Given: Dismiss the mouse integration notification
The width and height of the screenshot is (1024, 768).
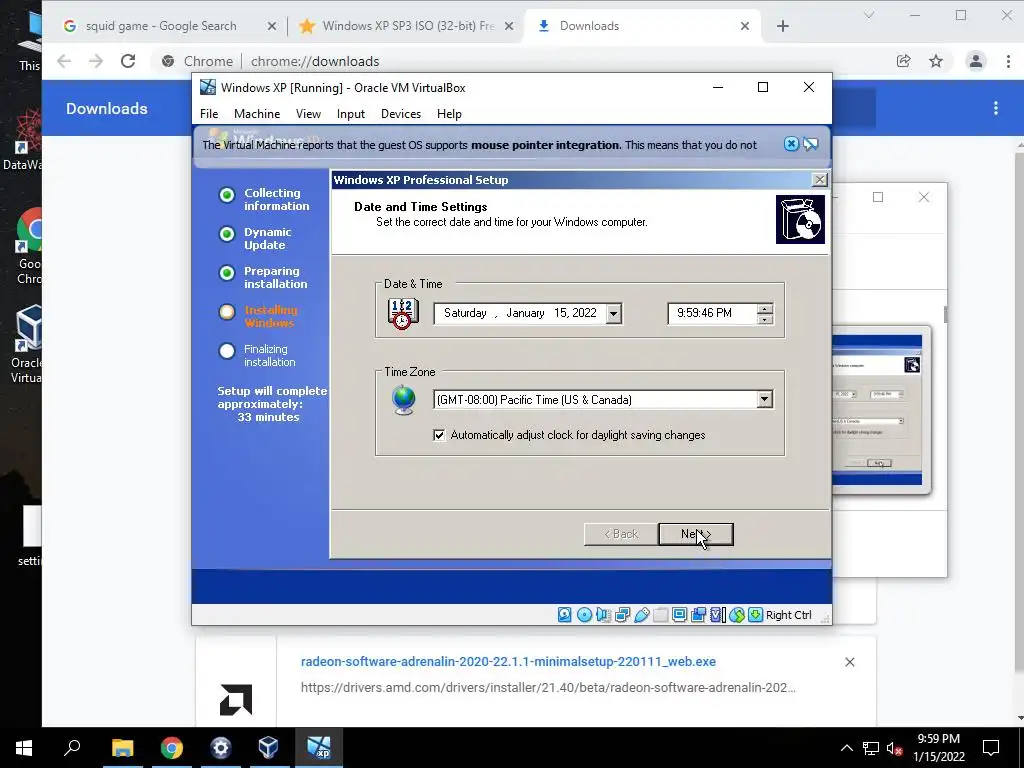Looking at the screenshot, I should point(791,144).
